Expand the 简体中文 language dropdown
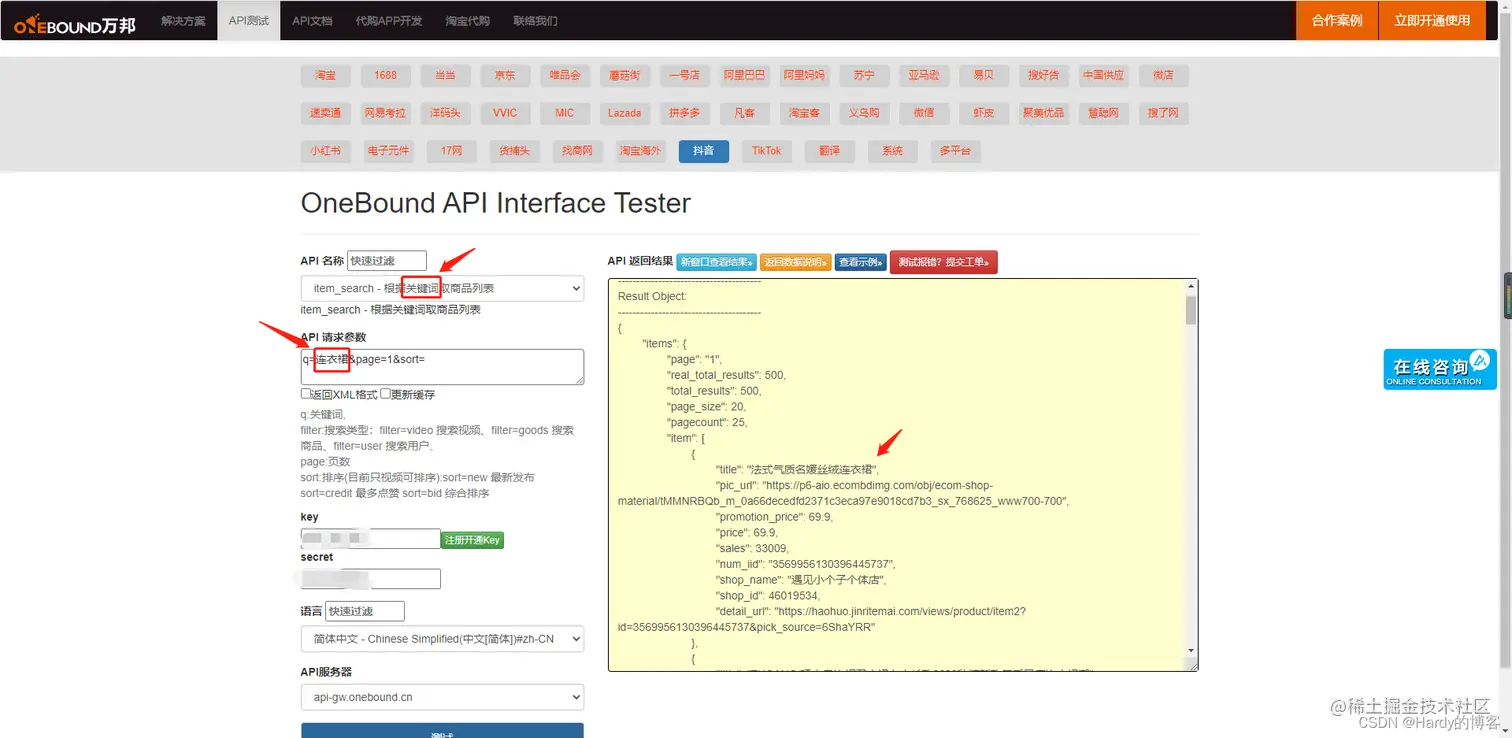 pos(442,639)
